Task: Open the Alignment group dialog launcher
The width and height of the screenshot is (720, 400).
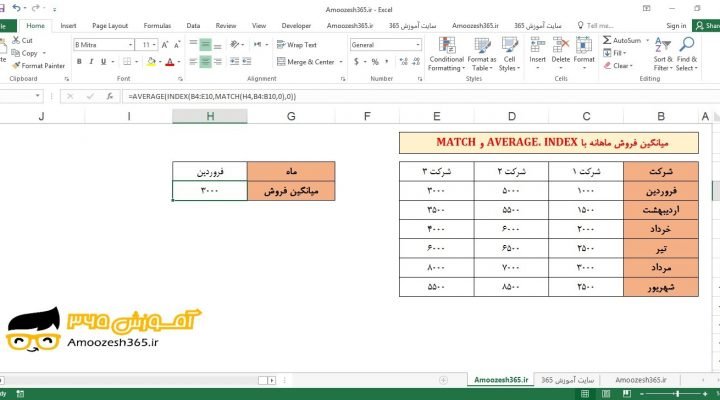Action: (x=343, y=79)
